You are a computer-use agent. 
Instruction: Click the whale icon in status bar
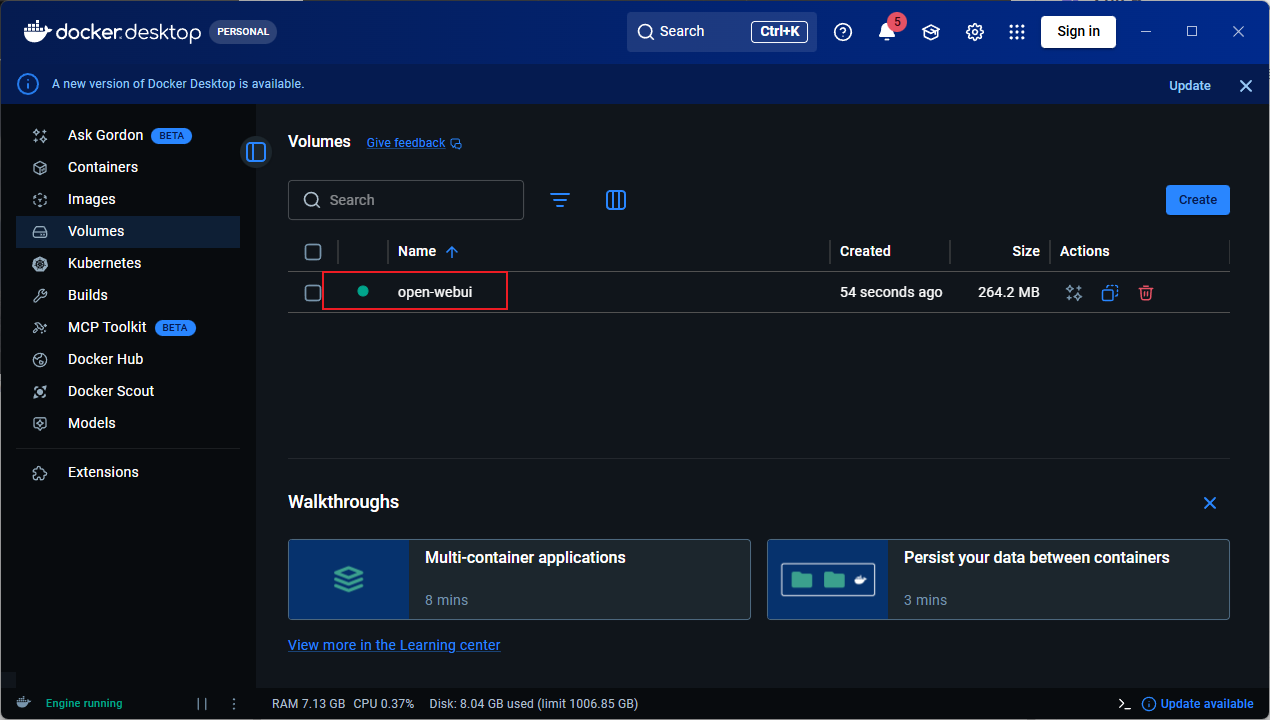pyautogui.click(x=24, y=702)
